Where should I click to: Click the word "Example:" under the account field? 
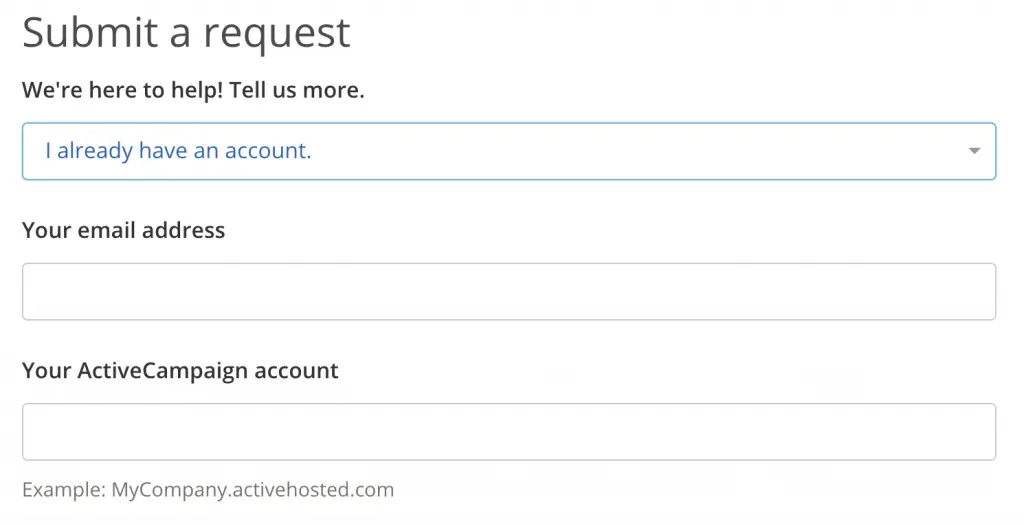[63, 490]
